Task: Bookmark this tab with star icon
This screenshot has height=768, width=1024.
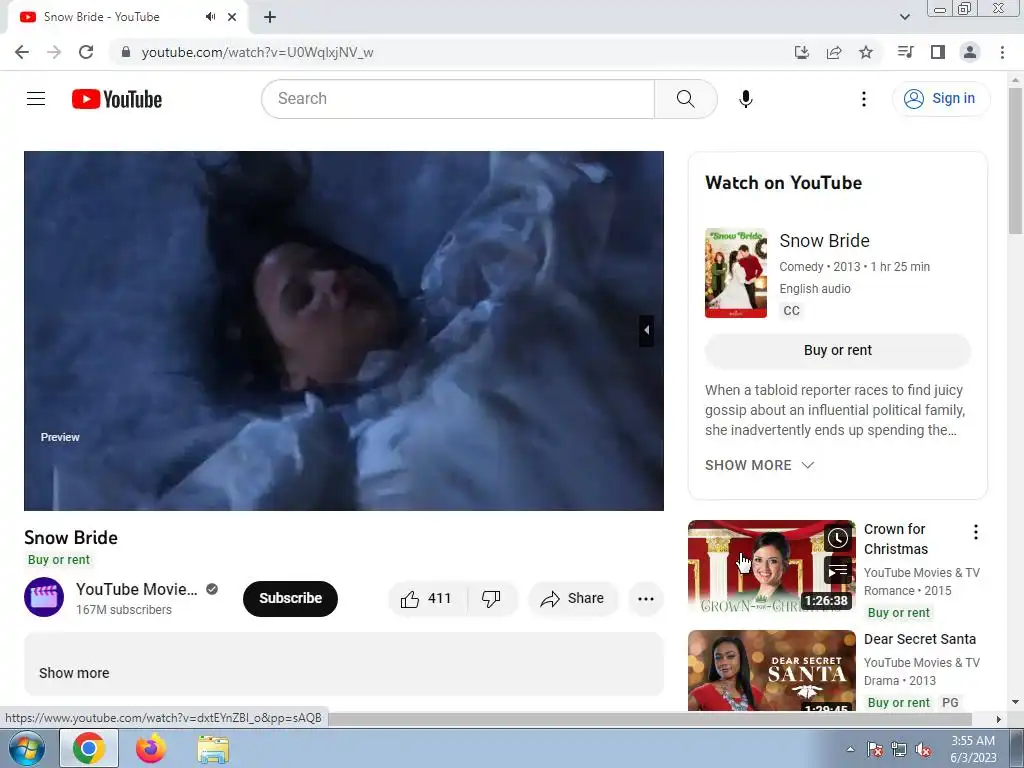Action: point(866,52)
